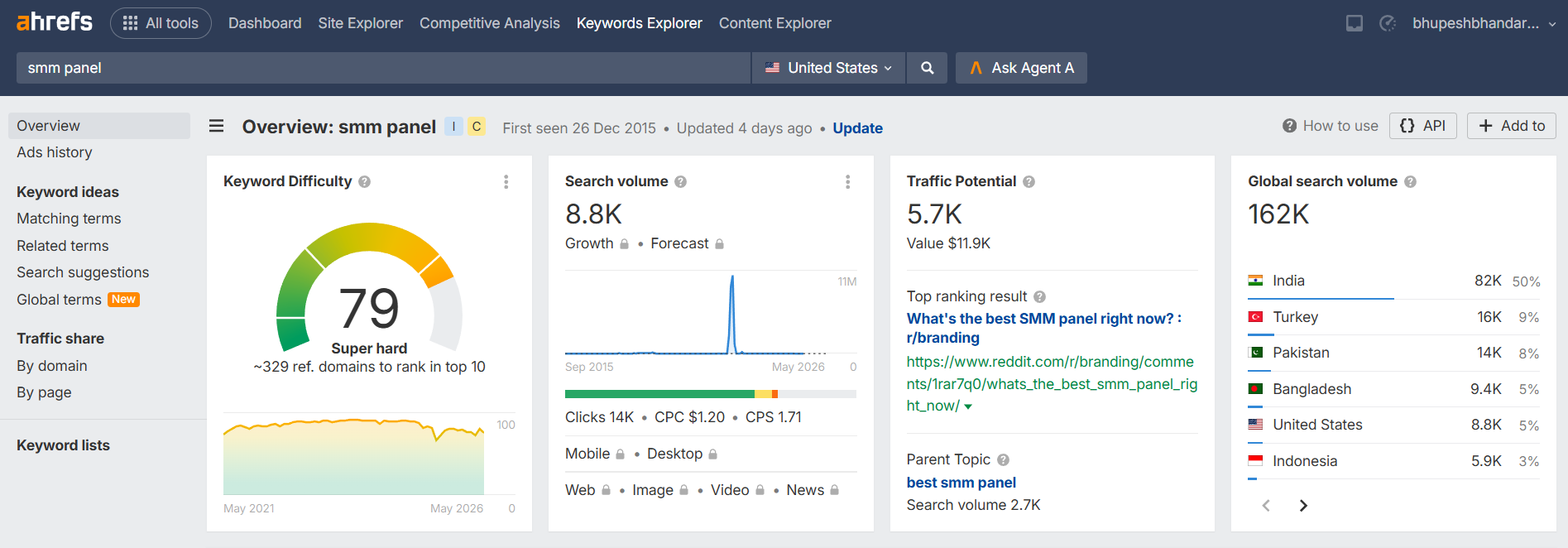Click the locked Forecast option
The width and height of the screenshot is (1568, 548).
[687, 243]
